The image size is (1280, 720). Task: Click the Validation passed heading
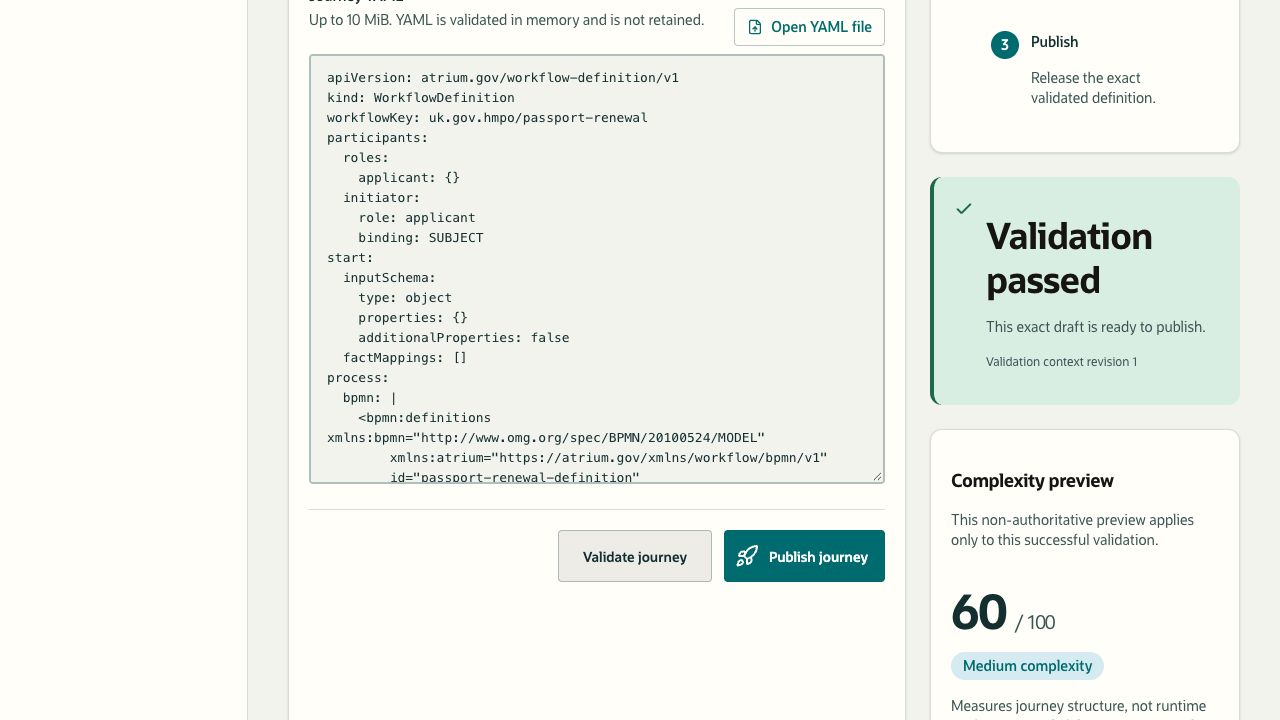(x=1069, y=258)
